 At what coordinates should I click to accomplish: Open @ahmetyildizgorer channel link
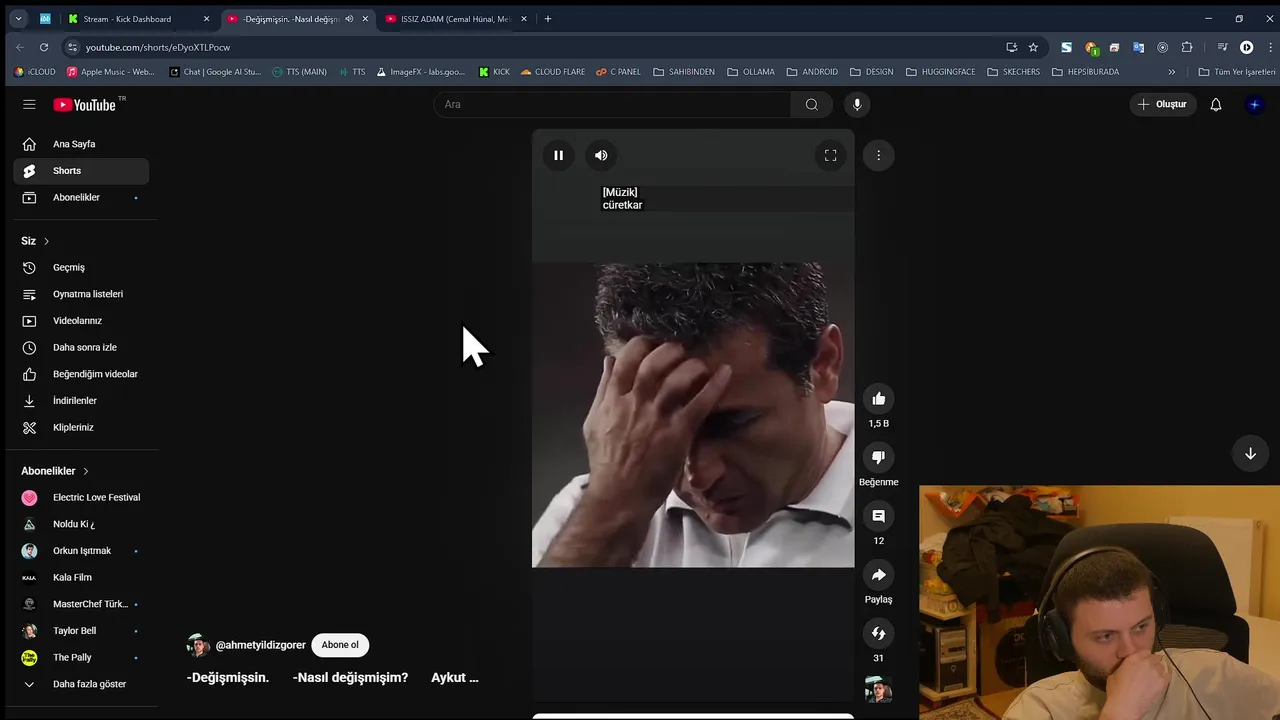[x=260, y=645]
